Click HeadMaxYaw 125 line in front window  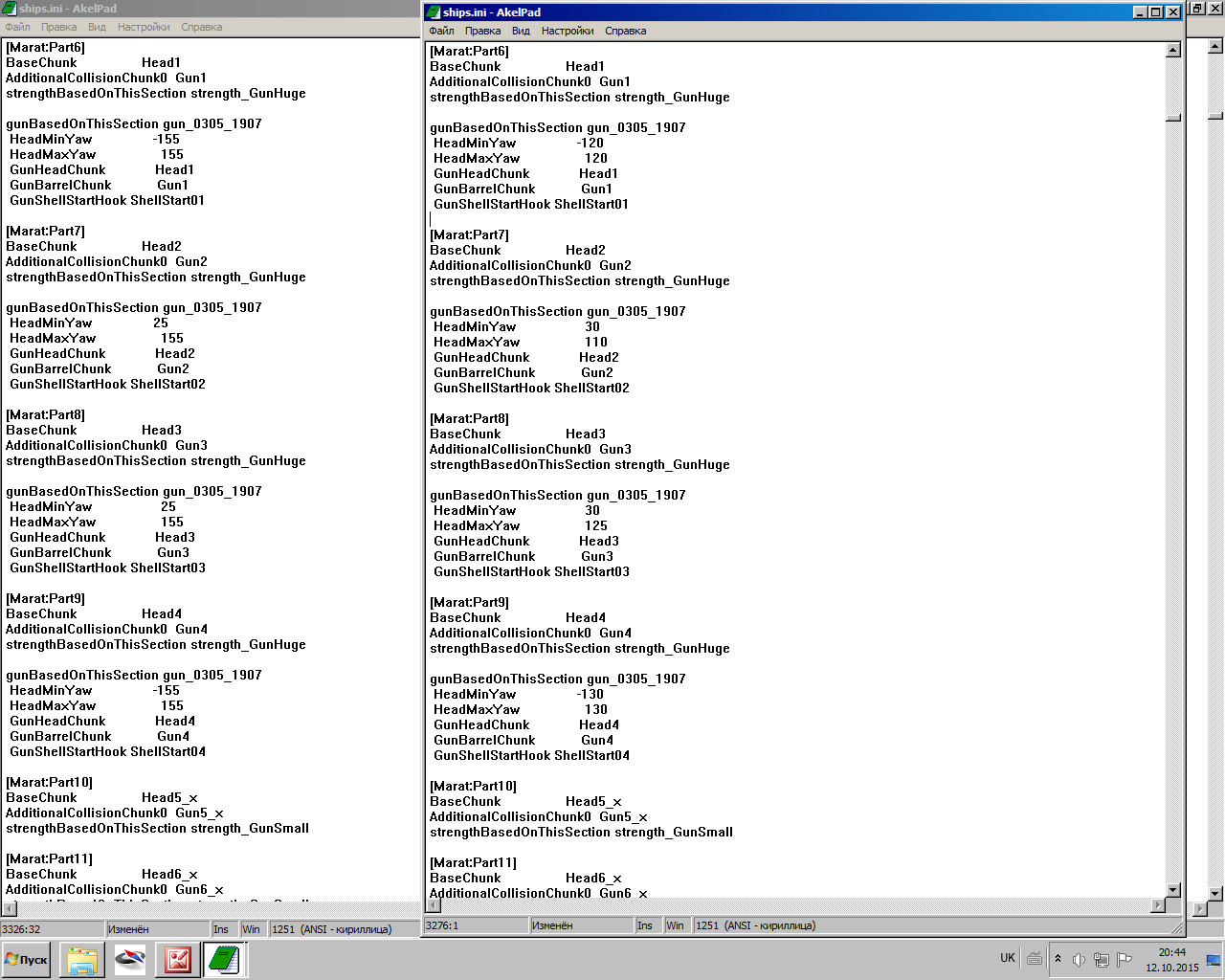[521, 525]
